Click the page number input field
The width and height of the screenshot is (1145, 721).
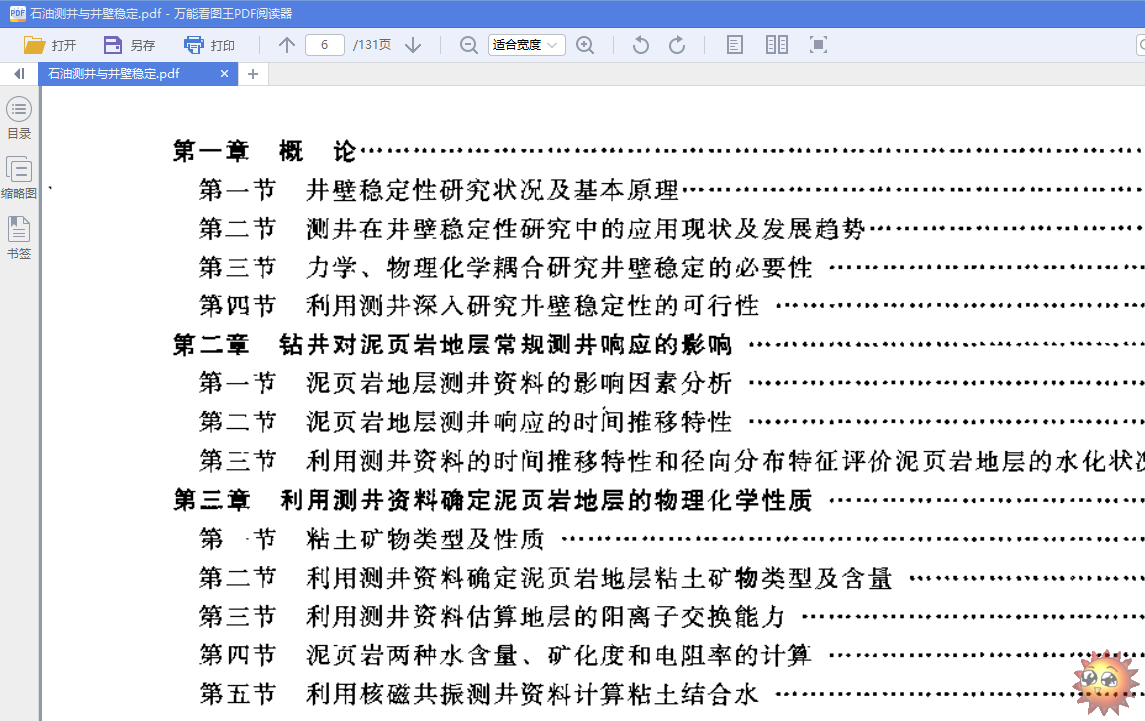(x=325, y=45)
